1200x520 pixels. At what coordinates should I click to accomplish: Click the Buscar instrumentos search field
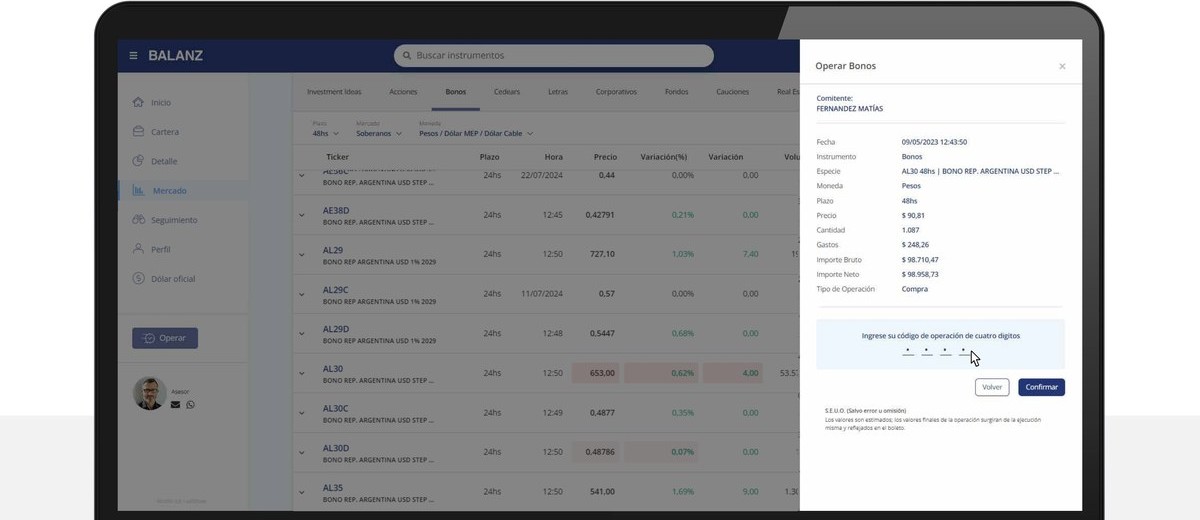[553, 56]
